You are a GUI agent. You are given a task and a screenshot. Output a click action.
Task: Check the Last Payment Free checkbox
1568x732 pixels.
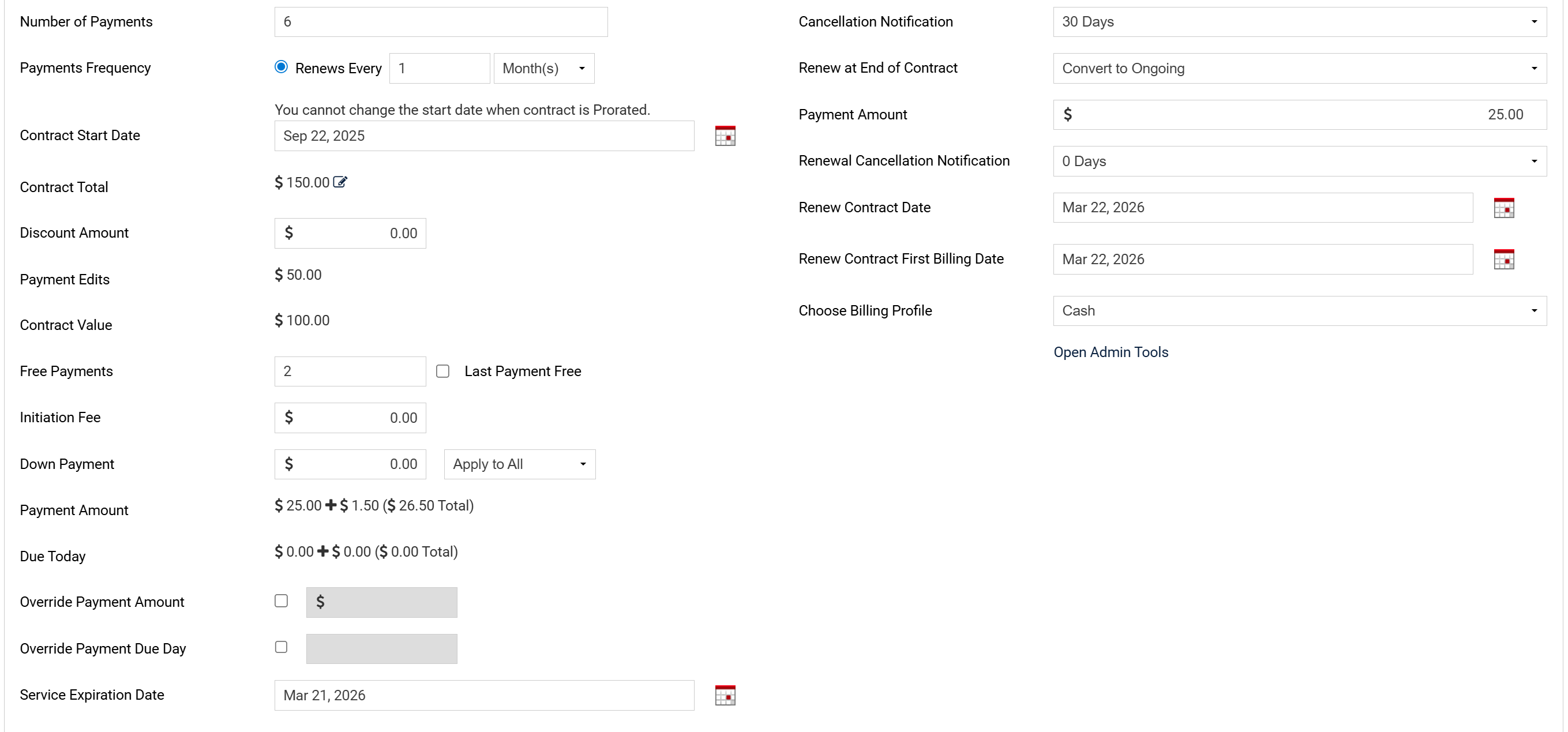tap(442, 371)
